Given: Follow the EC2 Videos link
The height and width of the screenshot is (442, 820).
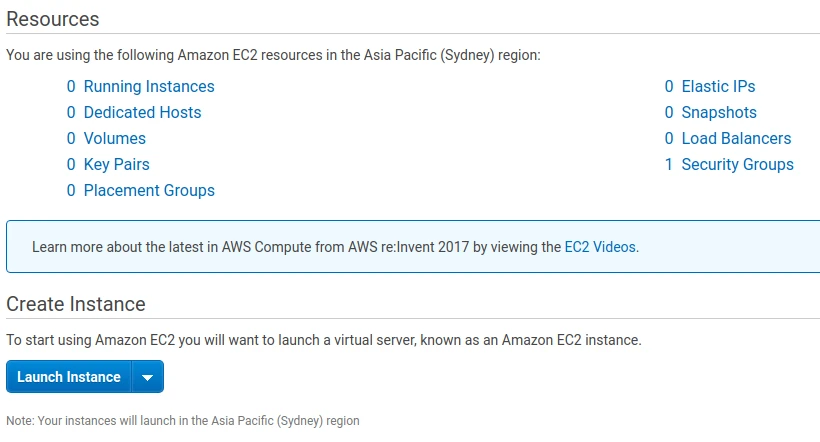Looking at the screenshot, I should click(x=600, y=246).
